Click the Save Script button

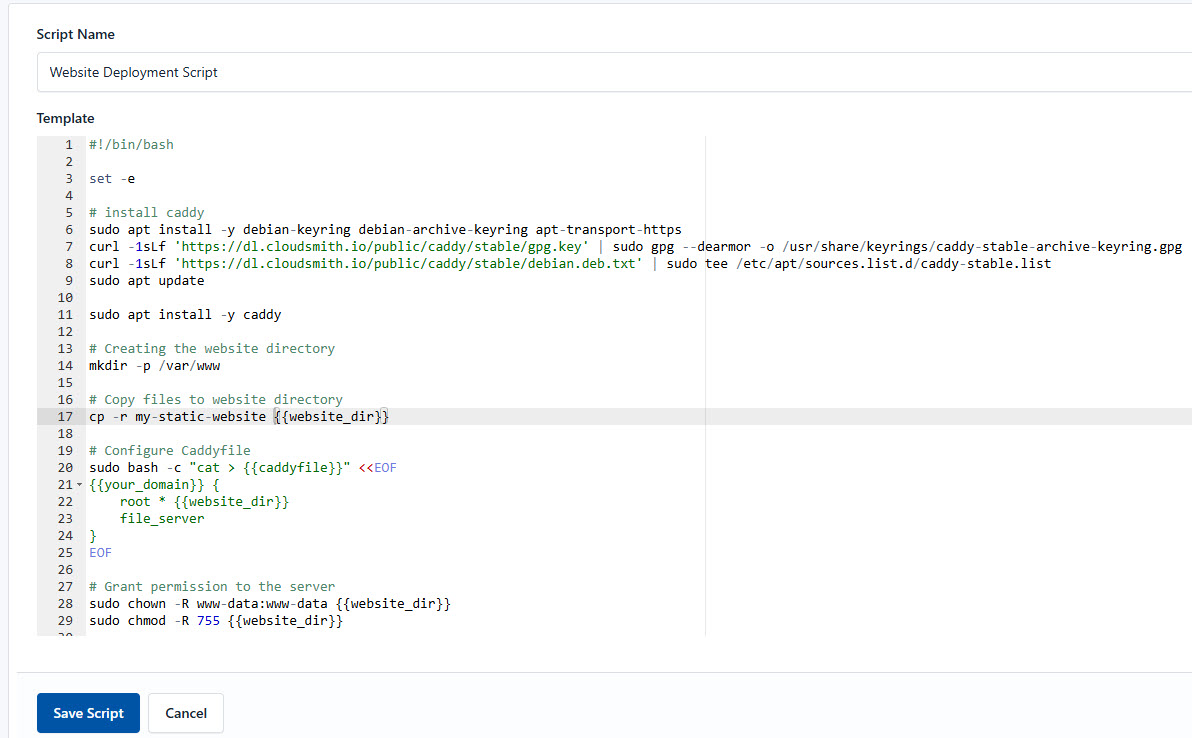point(88,713)
